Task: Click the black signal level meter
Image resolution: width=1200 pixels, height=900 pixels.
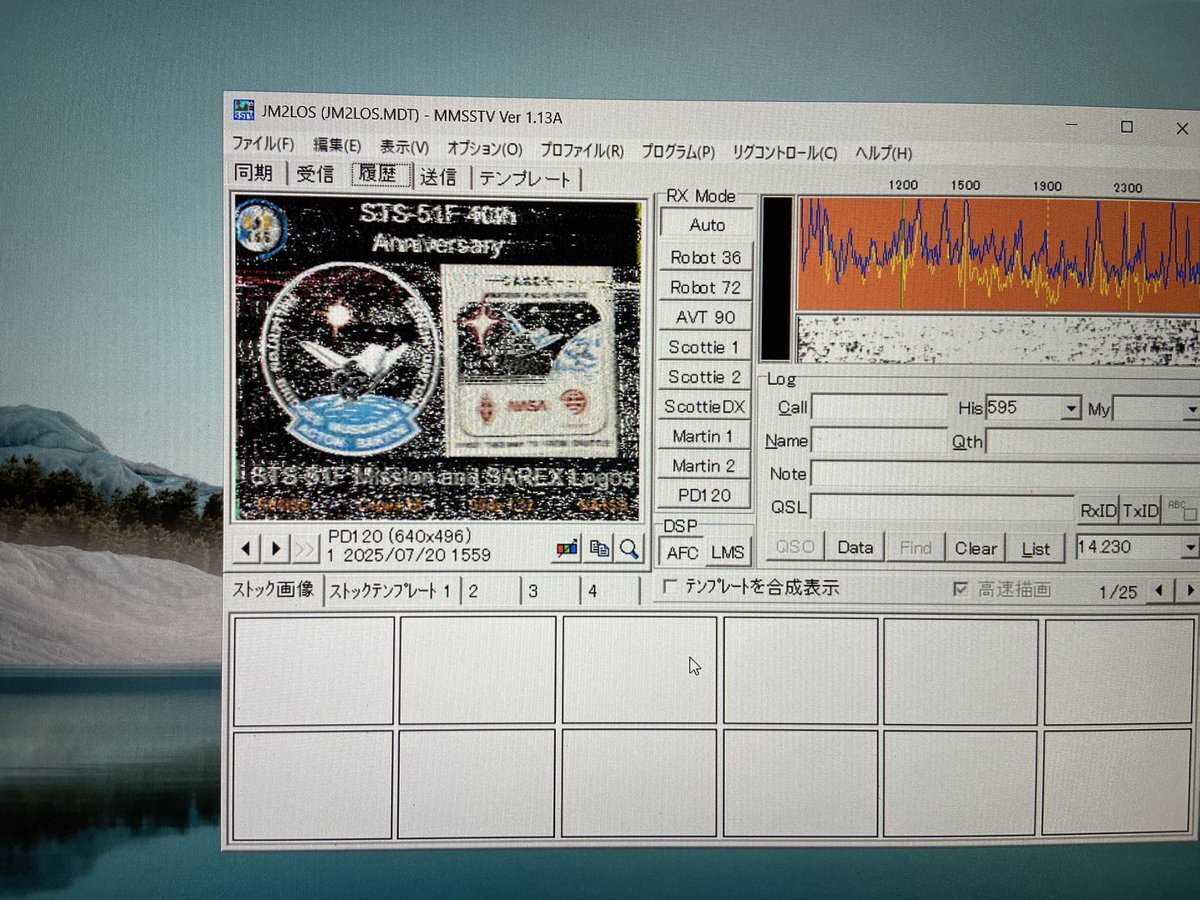Action: (776, 278)
